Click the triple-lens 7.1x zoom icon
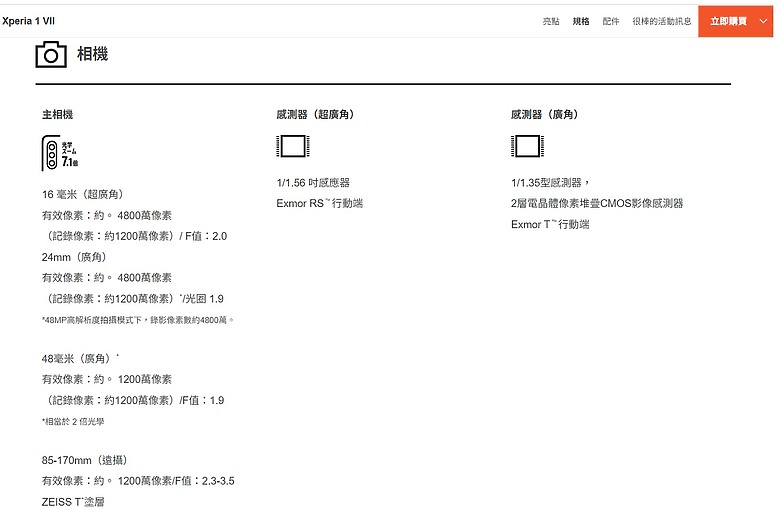 coord(60,153)
